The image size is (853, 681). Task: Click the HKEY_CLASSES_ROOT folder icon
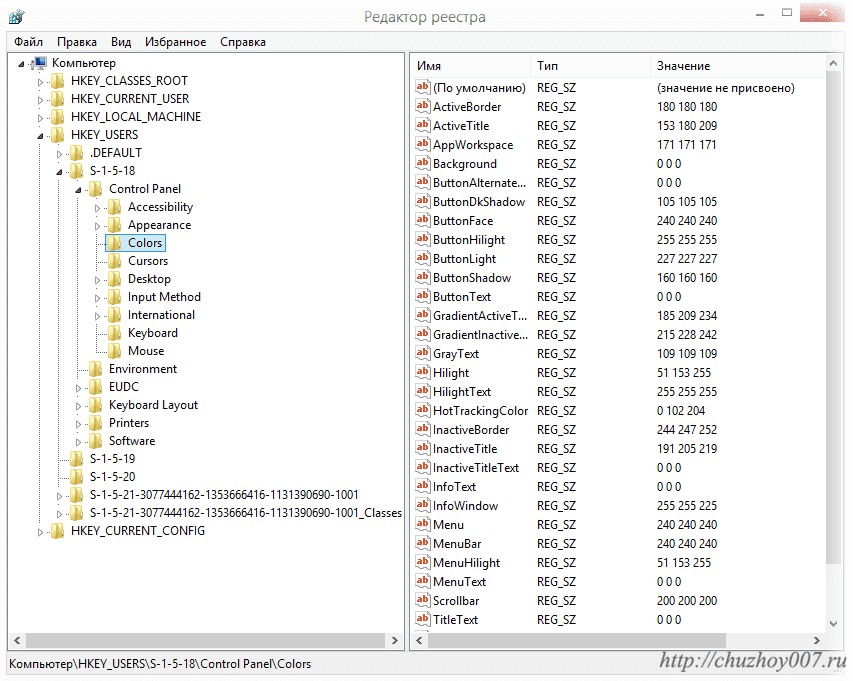(x=57, y=81)
